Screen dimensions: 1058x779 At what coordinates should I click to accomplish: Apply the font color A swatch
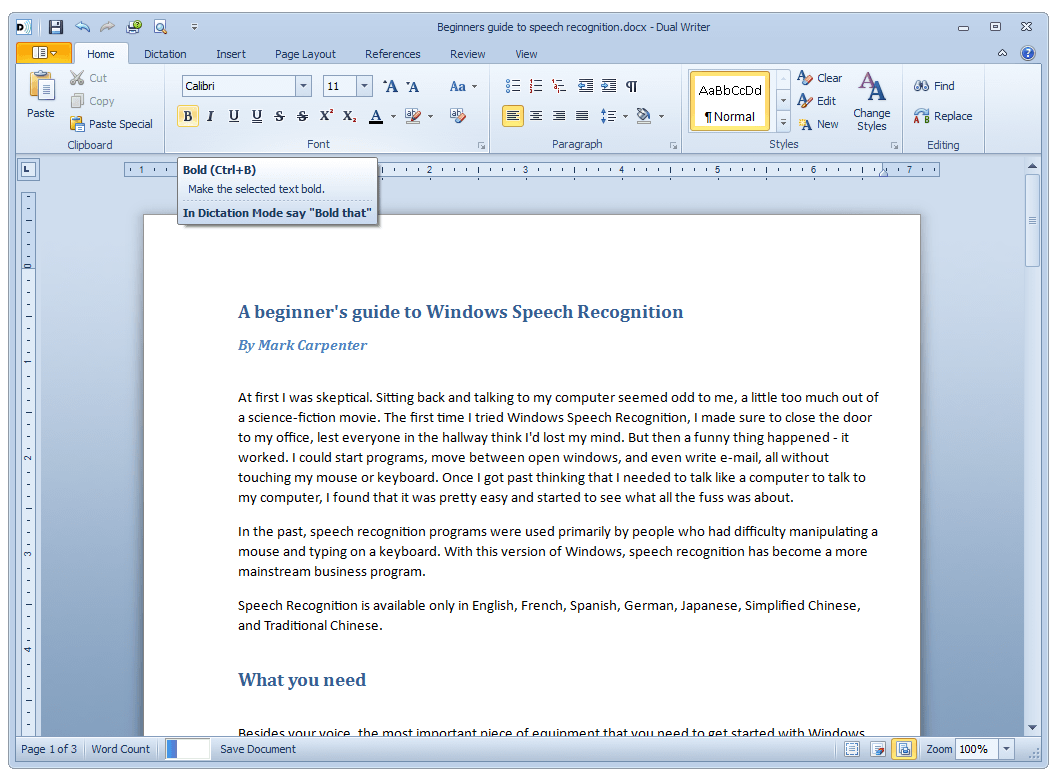tap(377, 116)
